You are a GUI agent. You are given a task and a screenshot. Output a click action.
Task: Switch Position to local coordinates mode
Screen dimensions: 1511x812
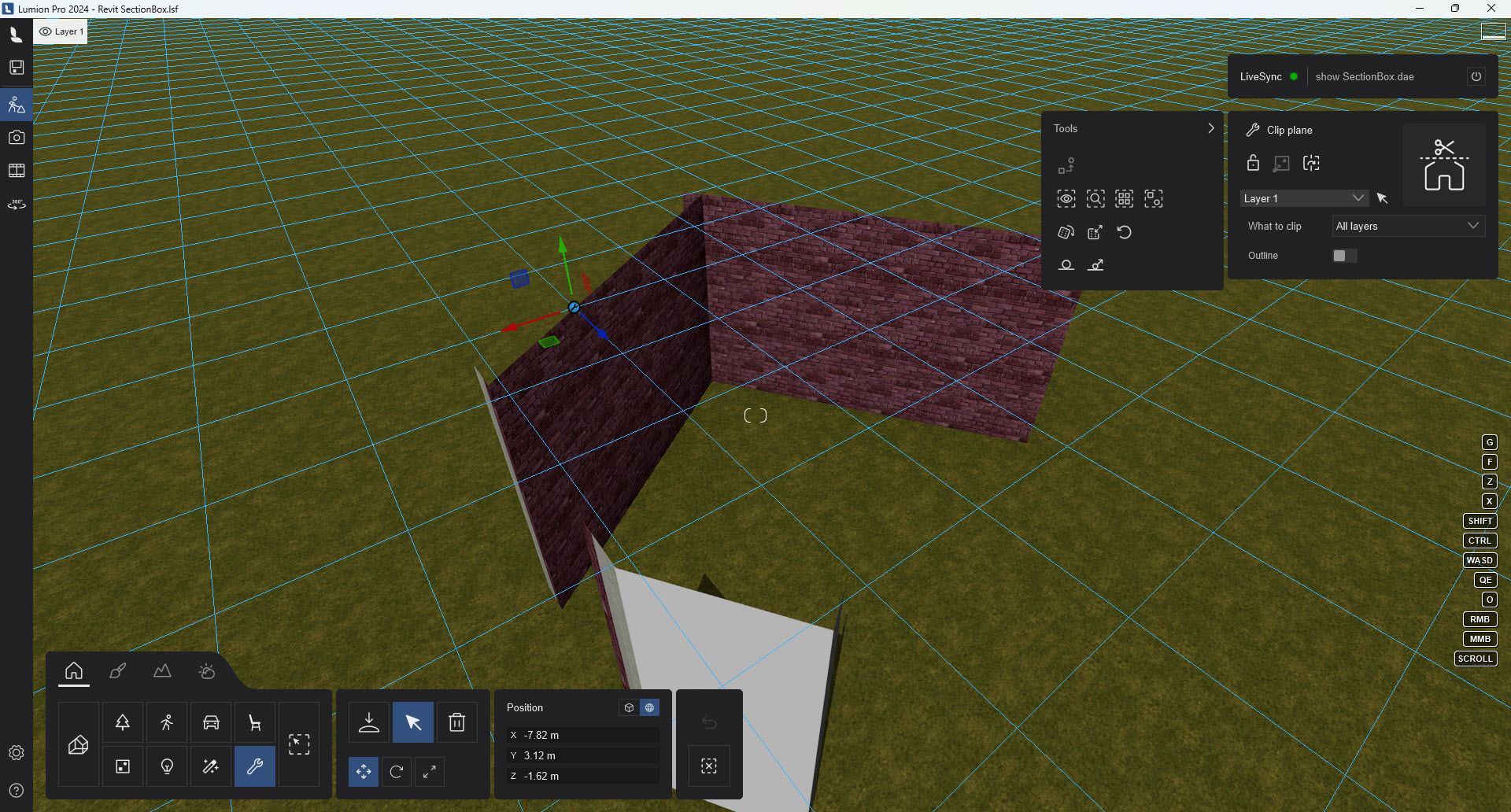click(628, 707)
